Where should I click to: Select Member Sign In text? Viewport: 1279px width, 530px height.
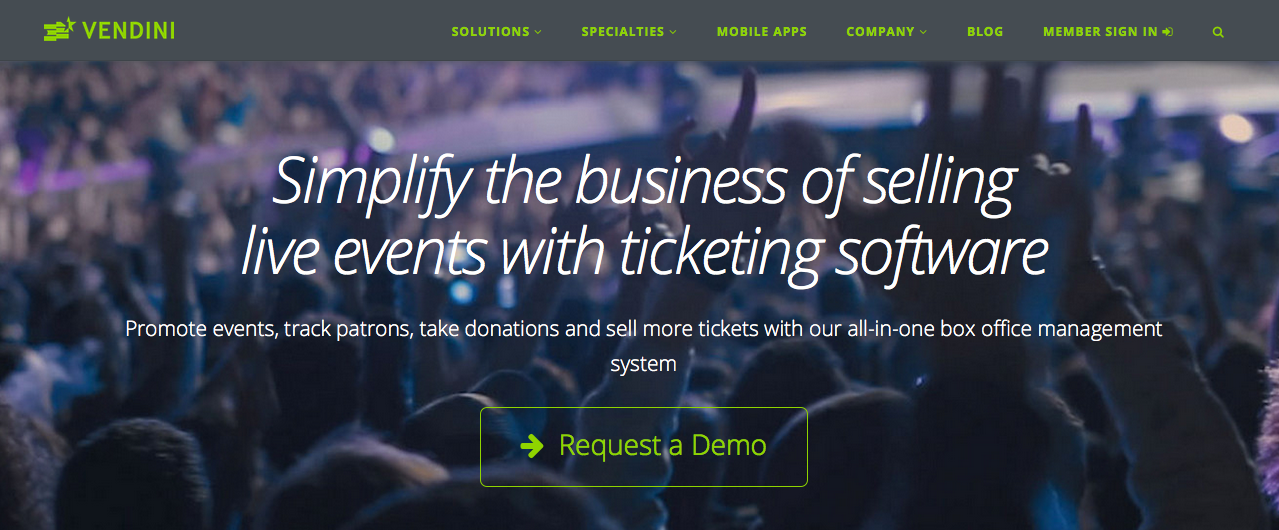(1100, 31)
